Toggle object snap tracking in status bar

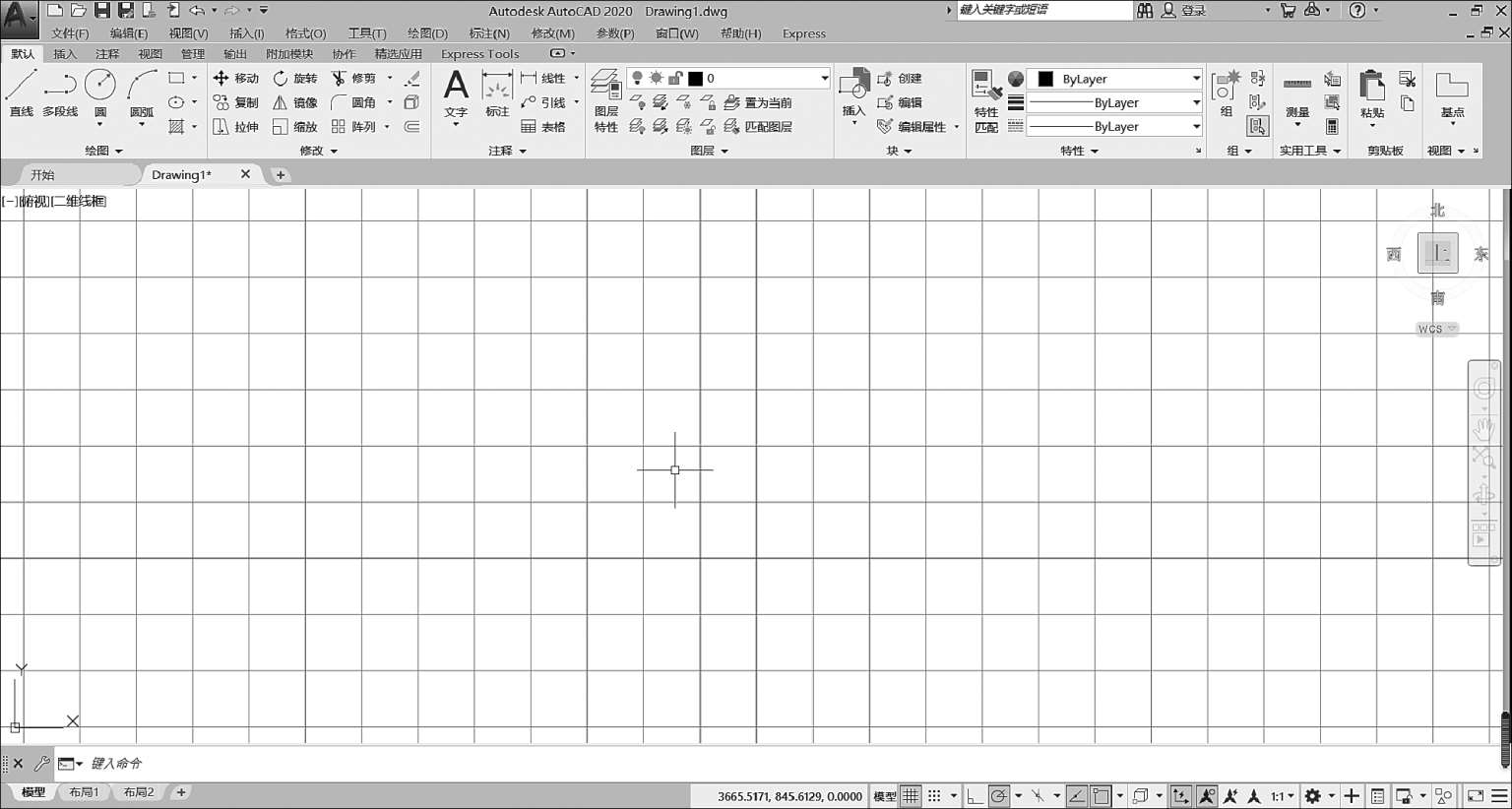(1077, 796)
